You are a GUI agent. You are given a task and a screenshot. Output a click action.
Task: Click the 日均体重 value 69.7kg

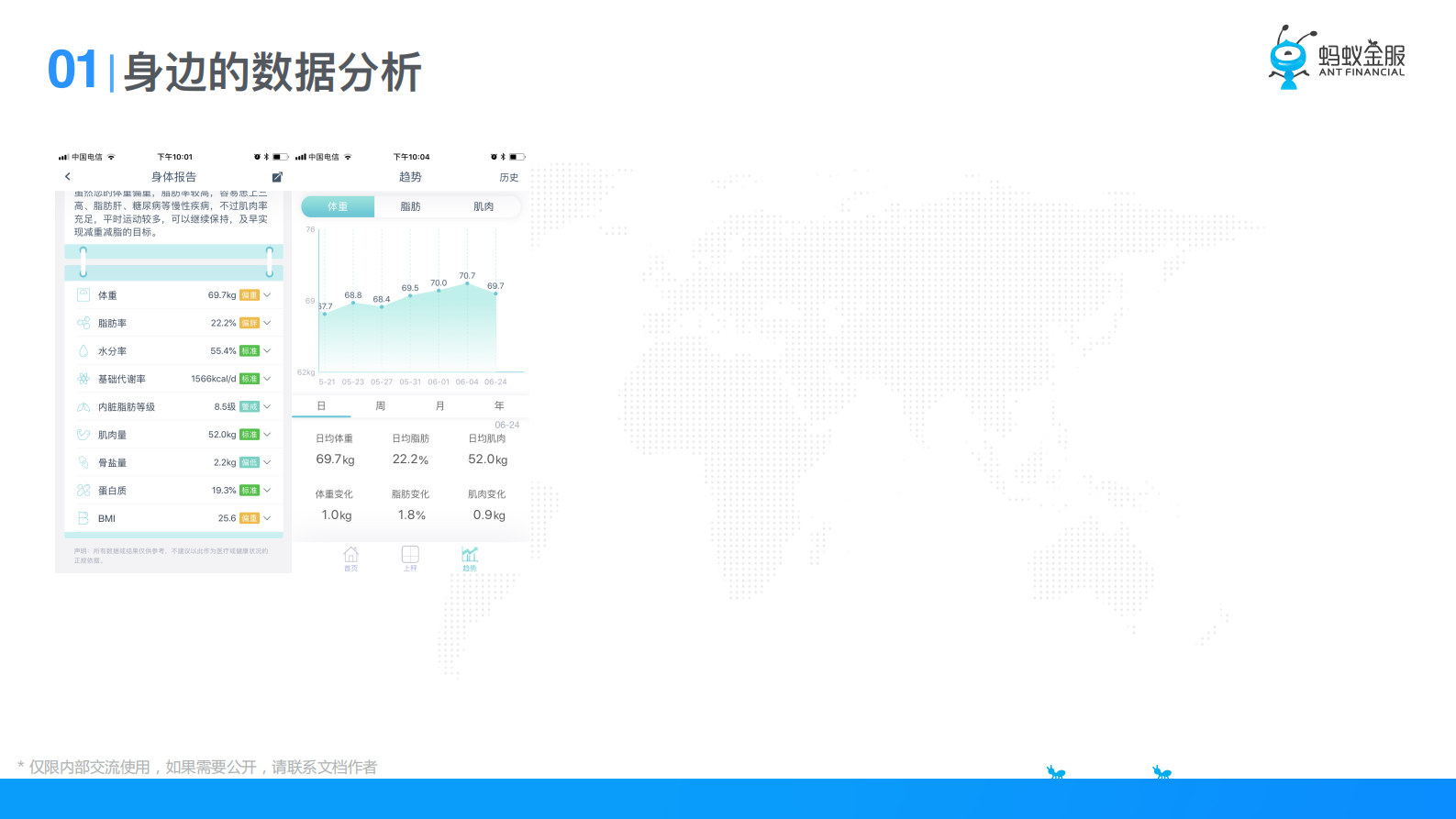335,459
